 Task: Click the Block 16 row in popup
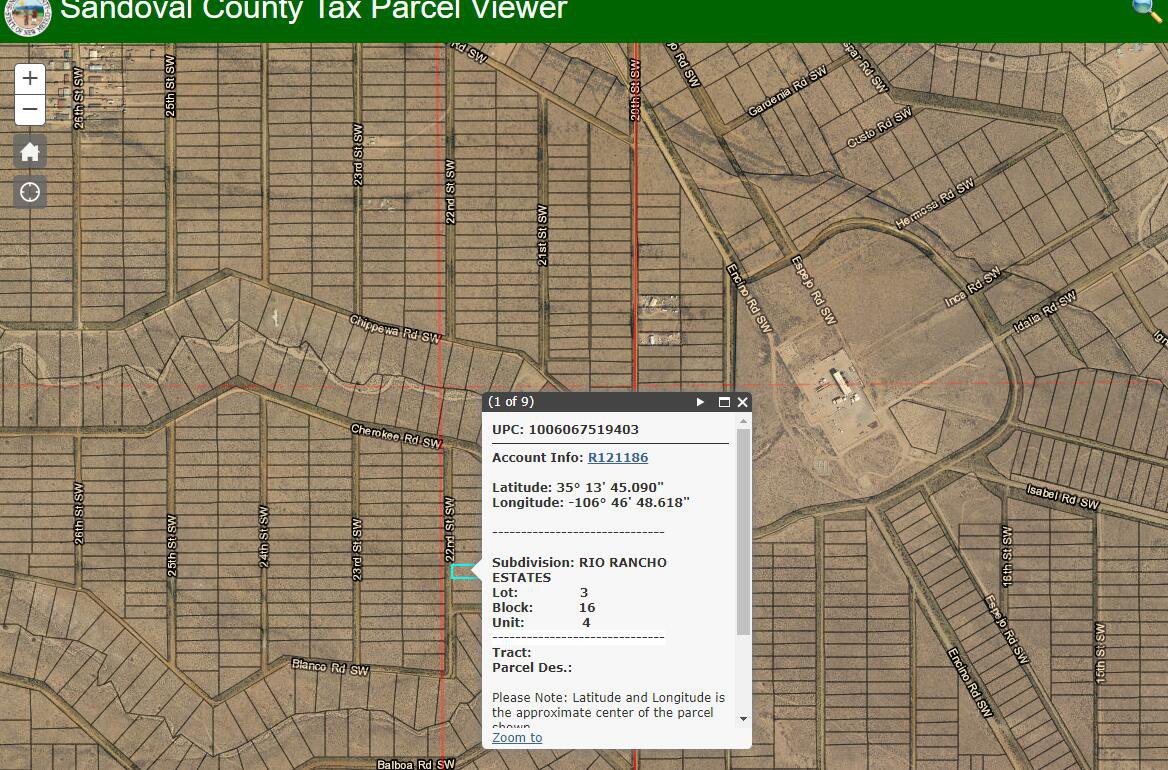(544, 608)
